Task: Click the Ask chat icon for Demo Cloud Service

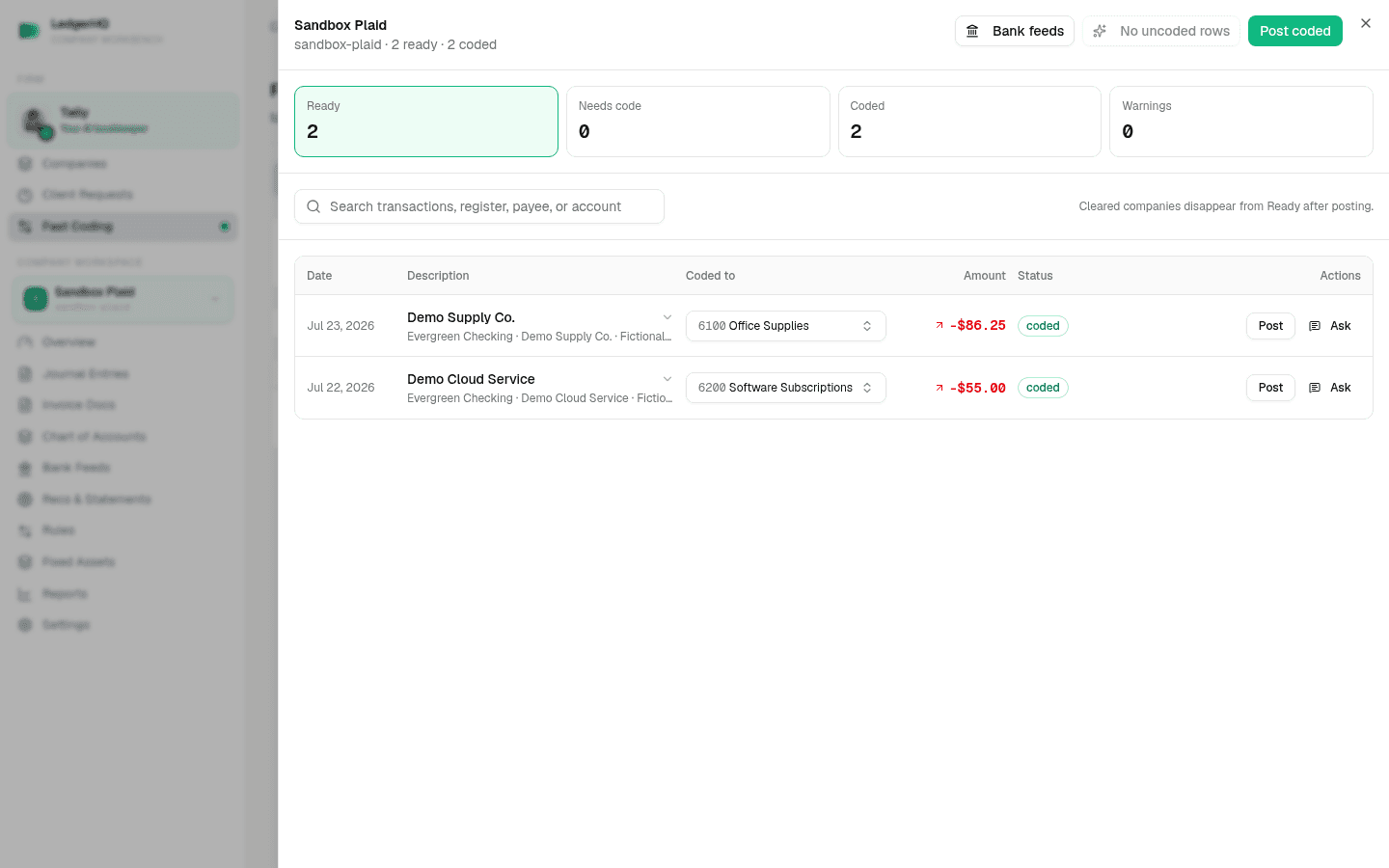Action: point(1315,388)
